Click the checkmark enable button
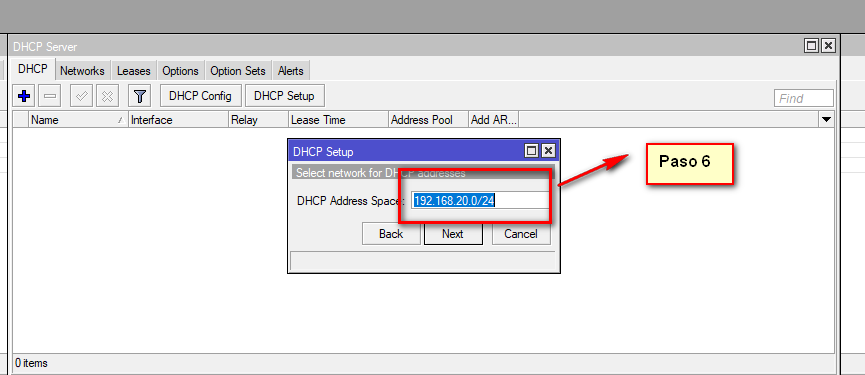Screen dimensions: 865x375 [82, 97]
